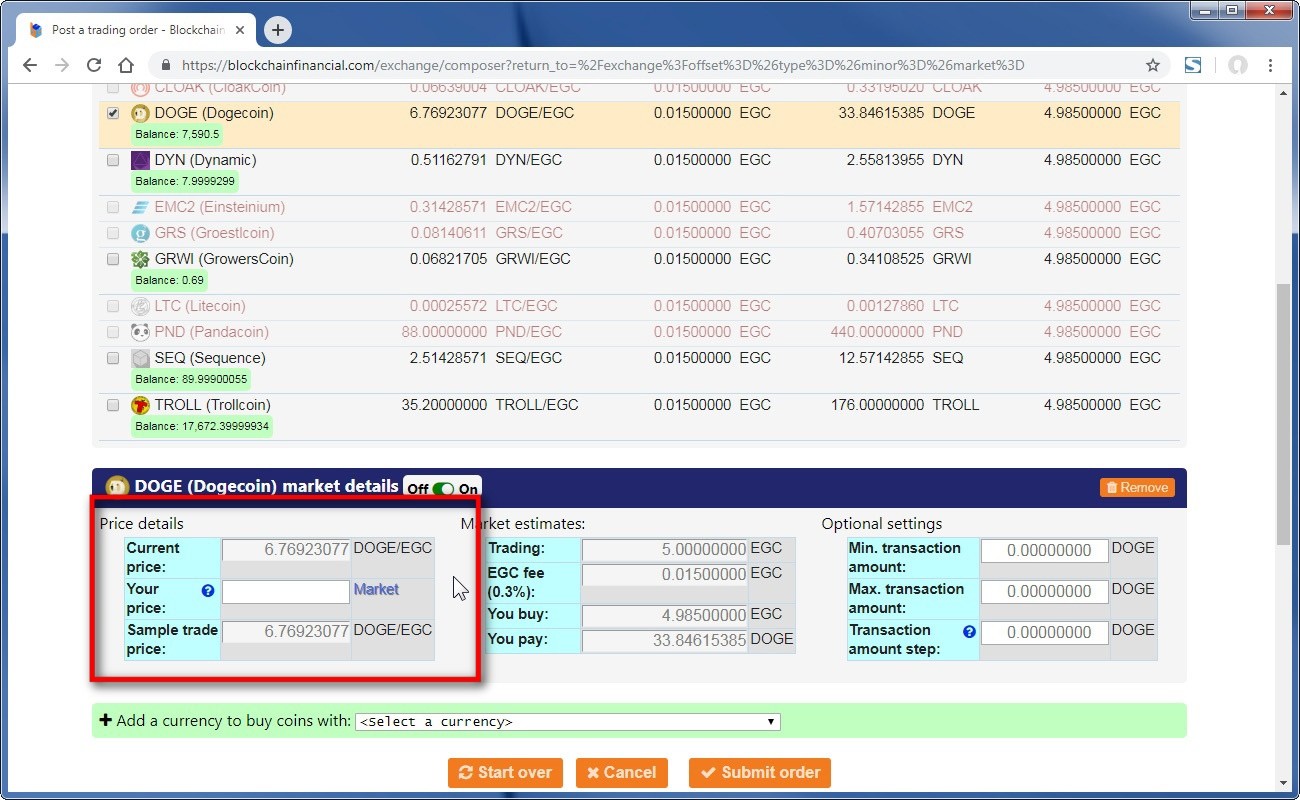Click the GrowersCoin leaf icon

pyautogui.click(x=141, y=259)
